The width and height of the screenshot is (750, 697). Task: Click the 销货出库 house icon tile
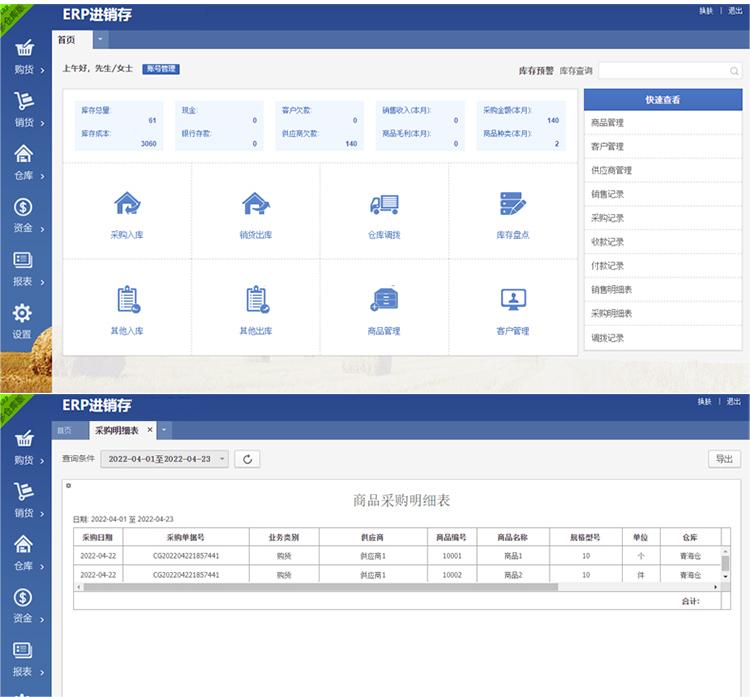pos(255,204)
